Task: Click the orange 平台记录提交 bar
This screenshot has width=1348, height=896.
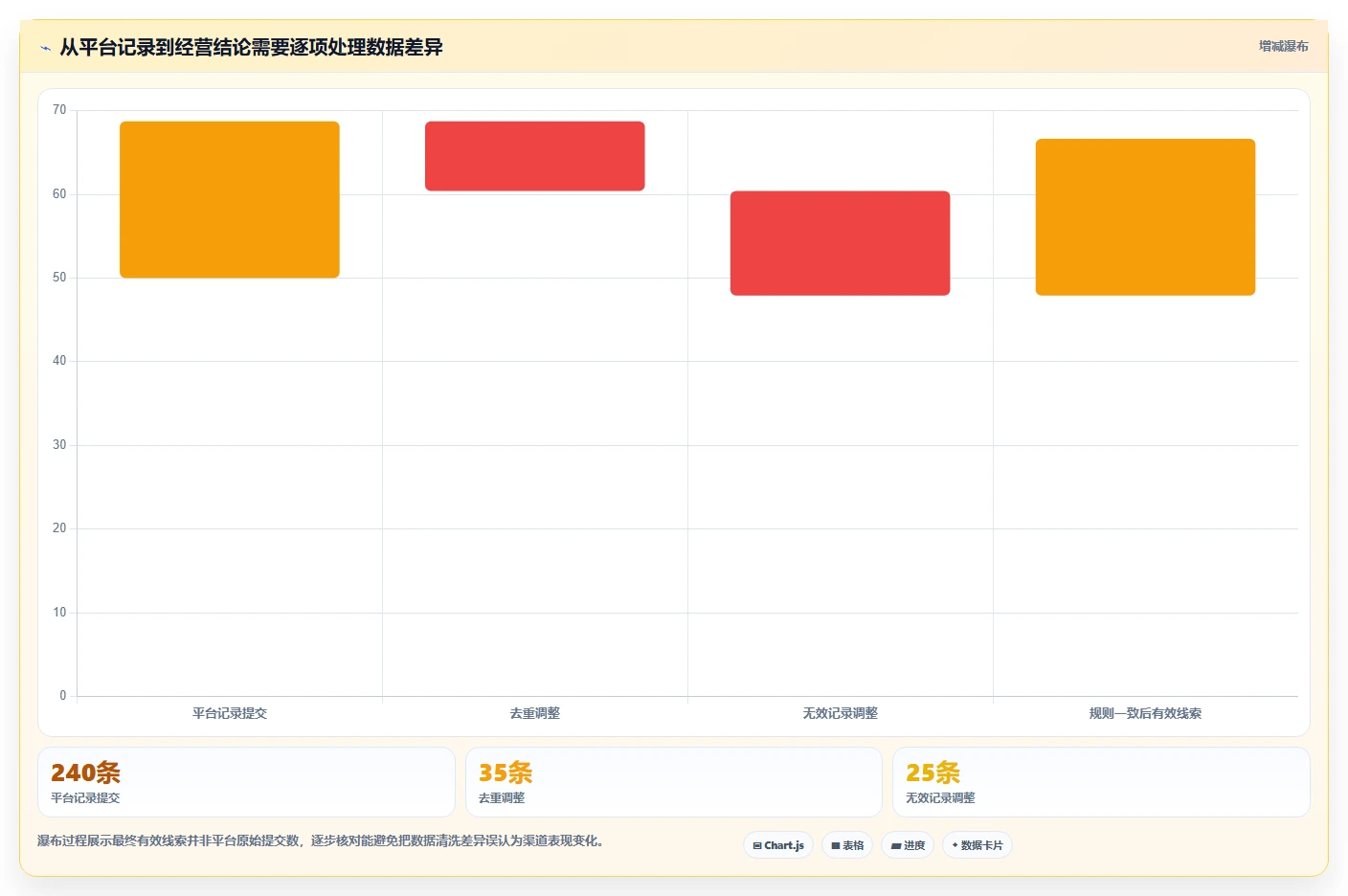Action: click(230, 200)
